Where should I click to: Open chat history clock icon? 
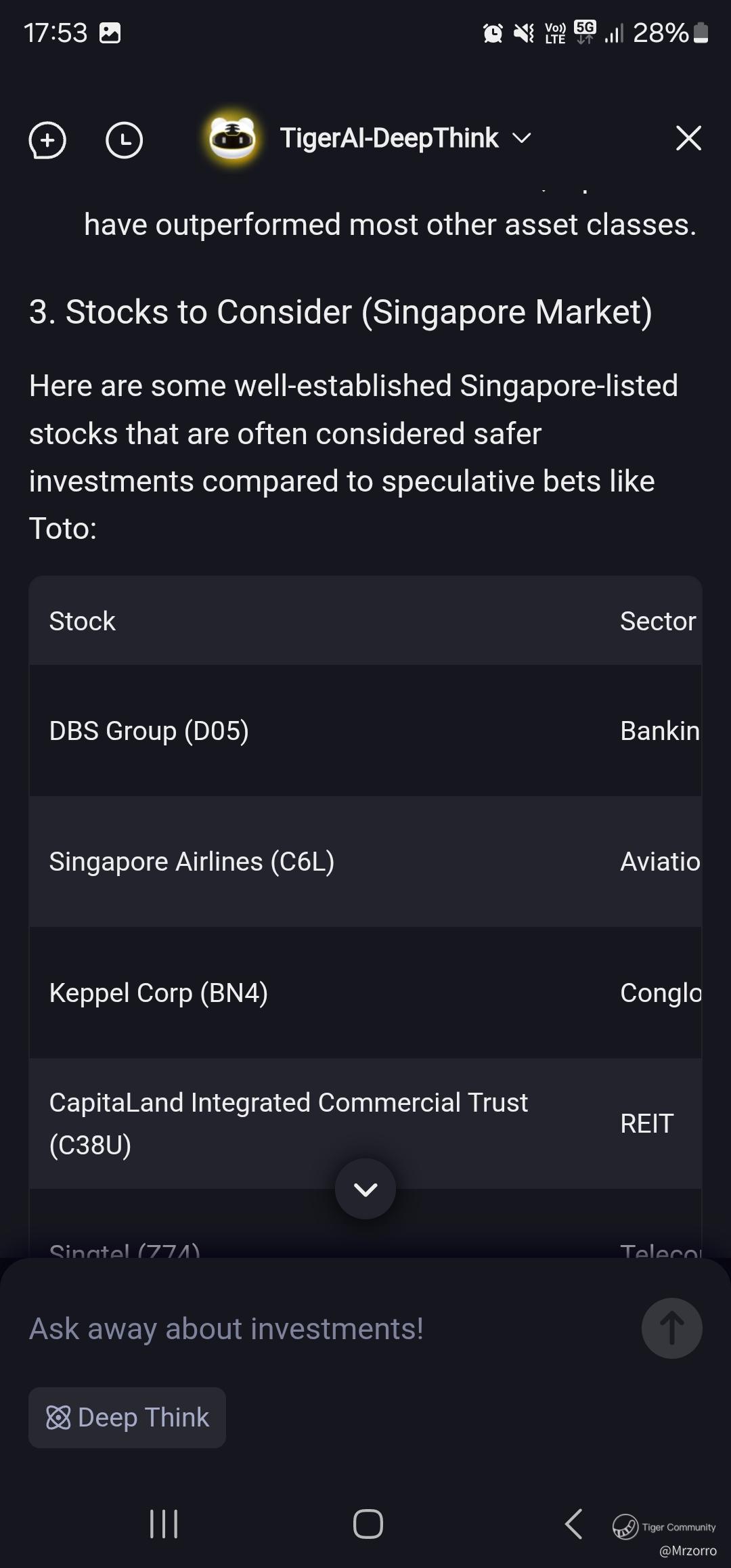pos(125,140)
